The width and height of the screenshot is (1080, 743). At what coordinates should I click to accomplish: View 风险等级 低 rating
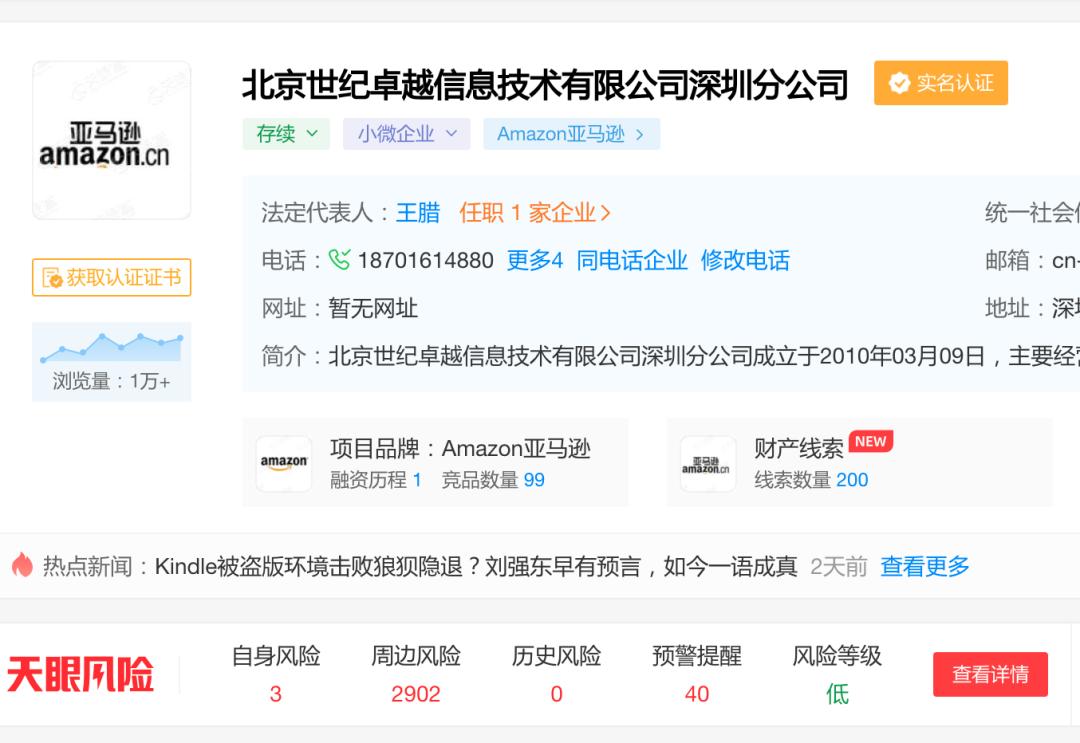(x=837, y=693)
